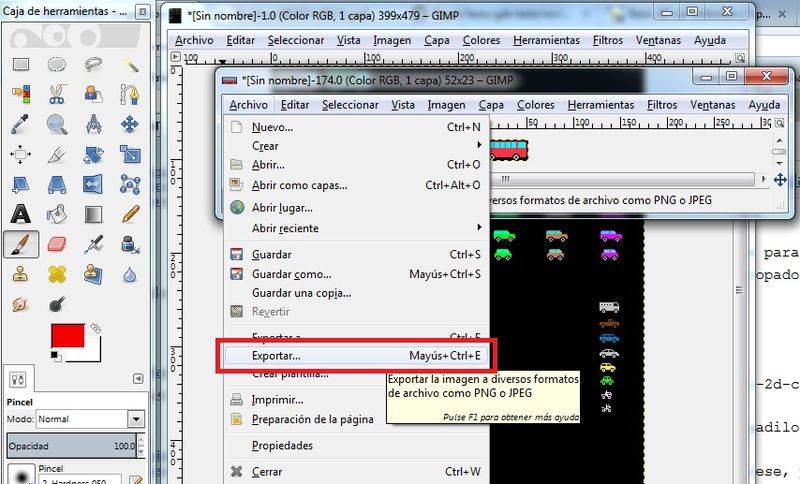Open Ayuda menu in back 399x479 window
Image resolution: width=800 pixels, height=484 pixels.
(x=710, y=40)
